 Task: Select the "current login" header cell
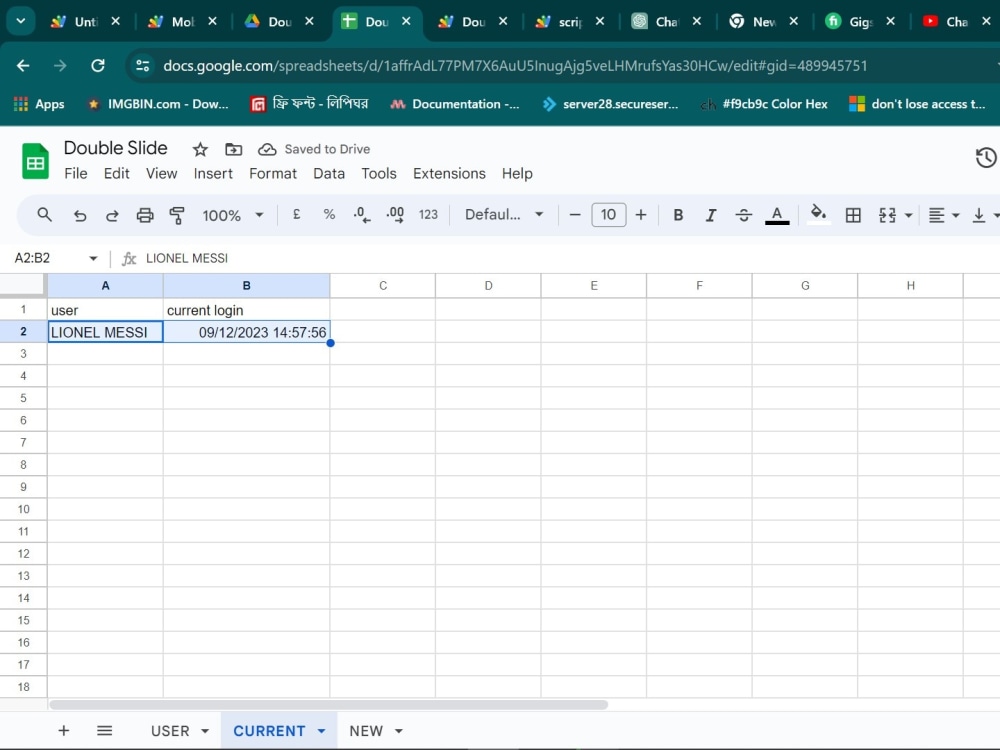[x=247, y=310]
